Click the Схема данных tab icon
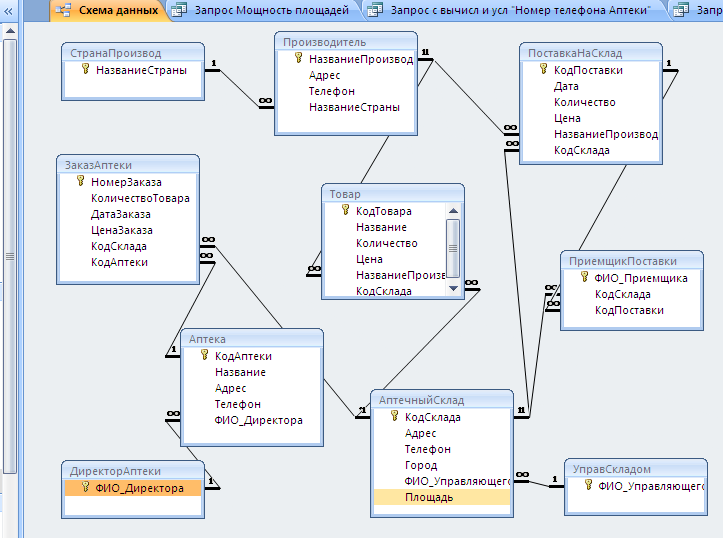 click(63, 10)
